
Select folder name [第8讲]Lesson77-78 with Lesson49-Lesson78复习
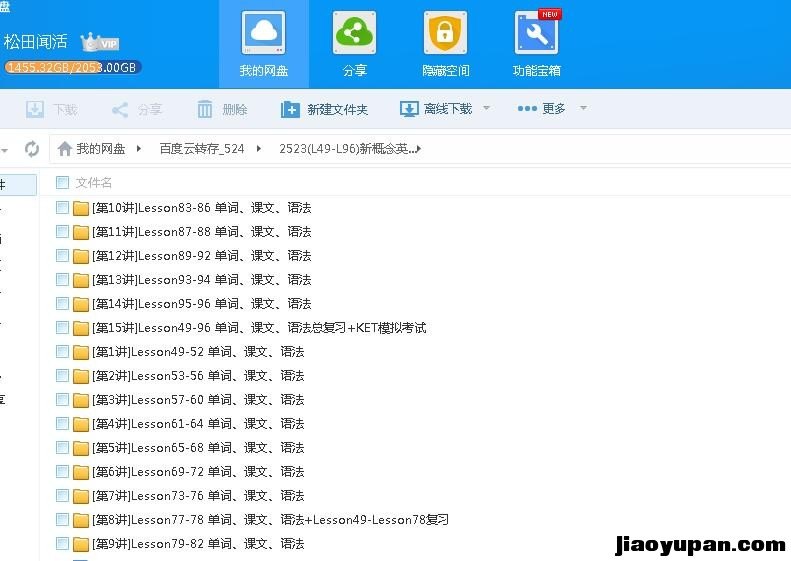[x=270, y=520]
